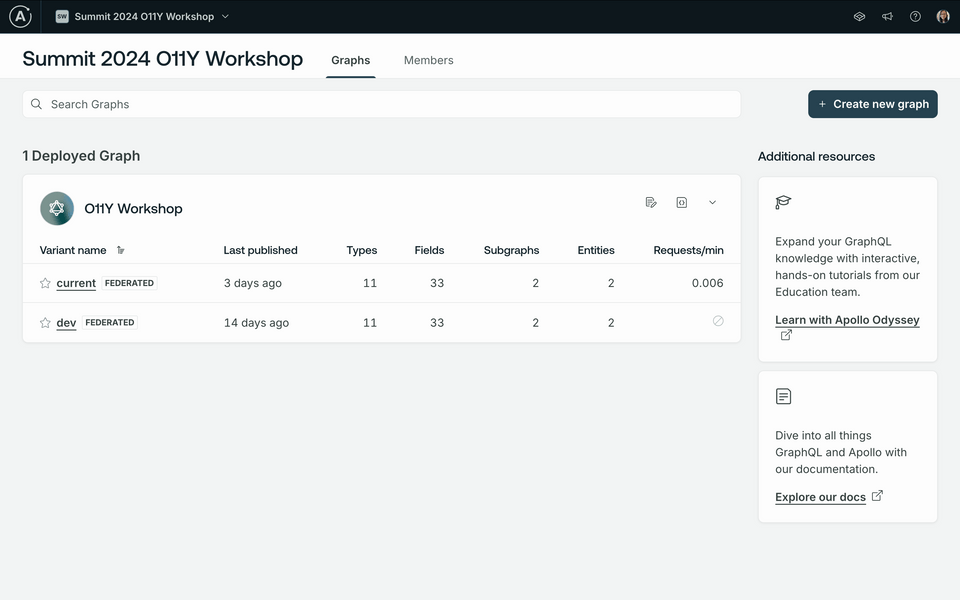Click the FEDERATED badge on dev variant

110,323
